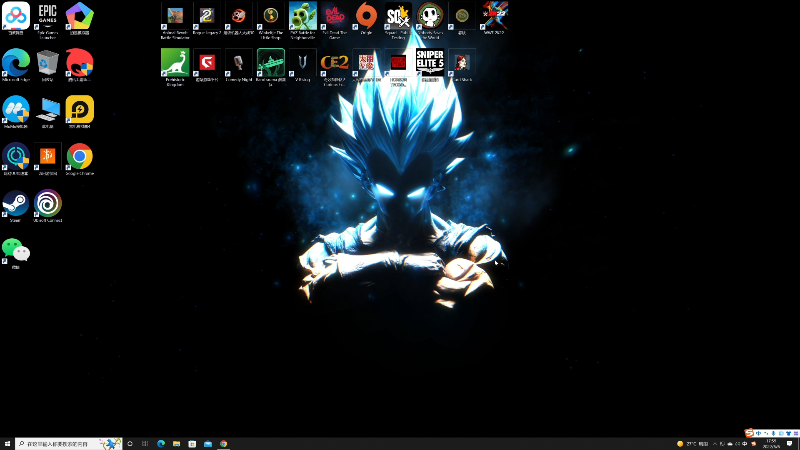Viewport: 800px width, 450px height.
Task: Expand hidden system tray icons
Action: click(714, 444)
